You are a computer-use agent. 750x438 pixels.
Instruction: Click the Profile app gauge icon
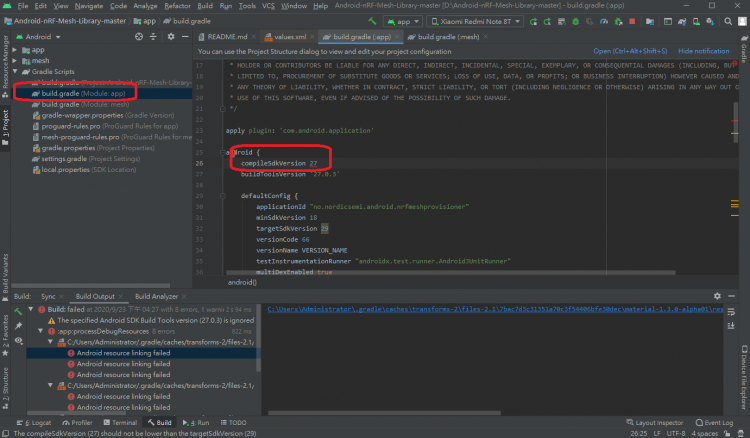point(604,22)
